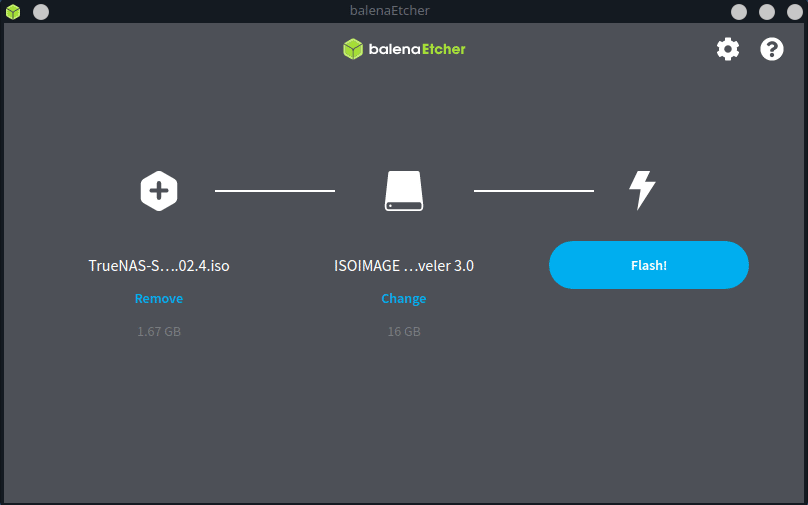
Task: Click the balenaEtcher window title text
Action: point(390,11)
